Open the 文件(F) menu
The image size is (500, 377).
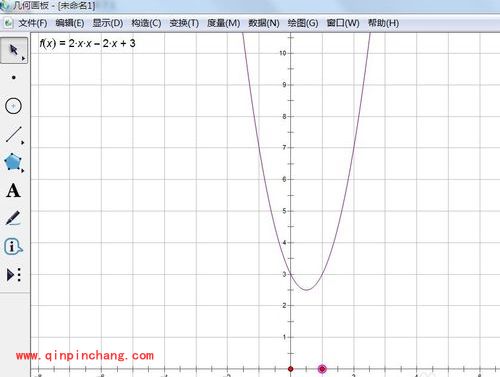coord(33,23)
